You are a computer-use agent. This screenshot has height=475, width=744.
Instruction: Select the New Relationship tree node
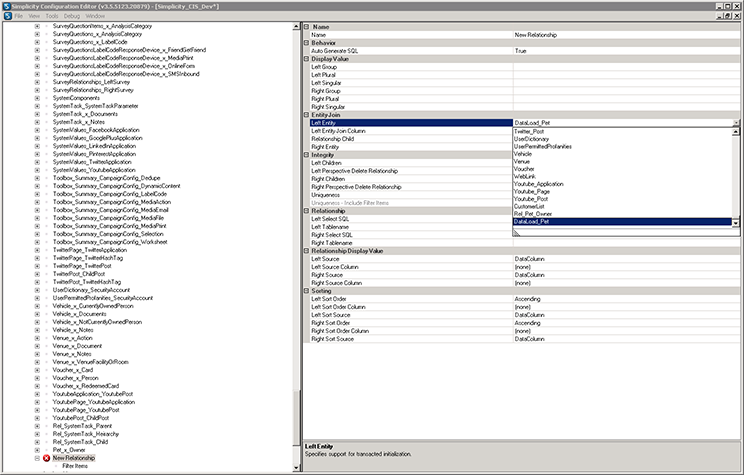click(x=74, y=458)
